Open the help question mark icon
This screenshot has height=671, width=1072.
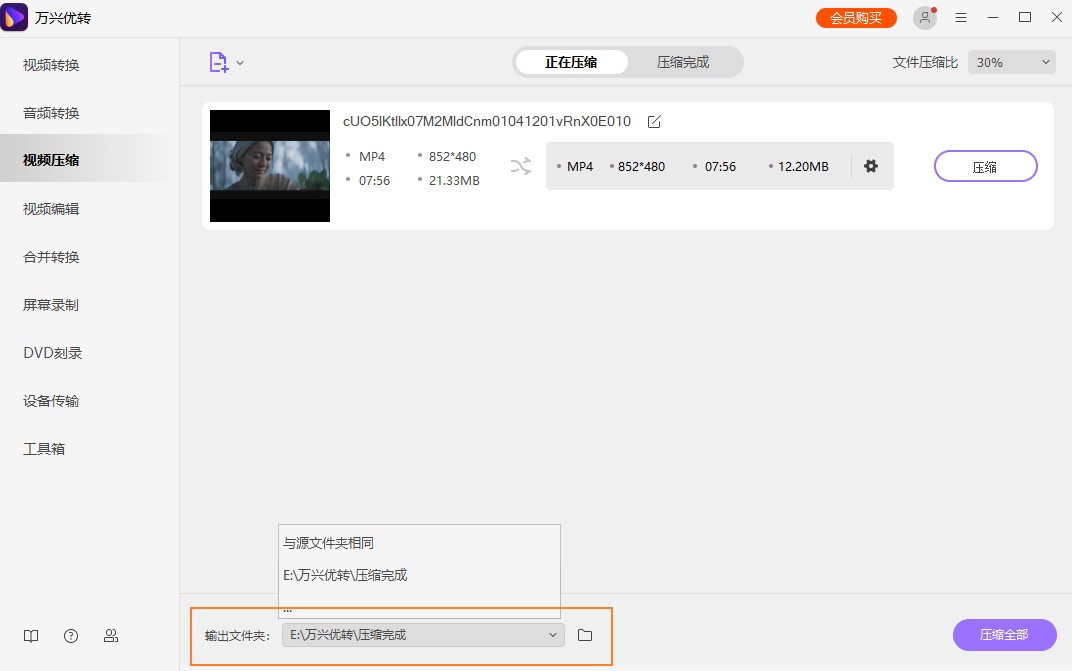pos(70,635)
